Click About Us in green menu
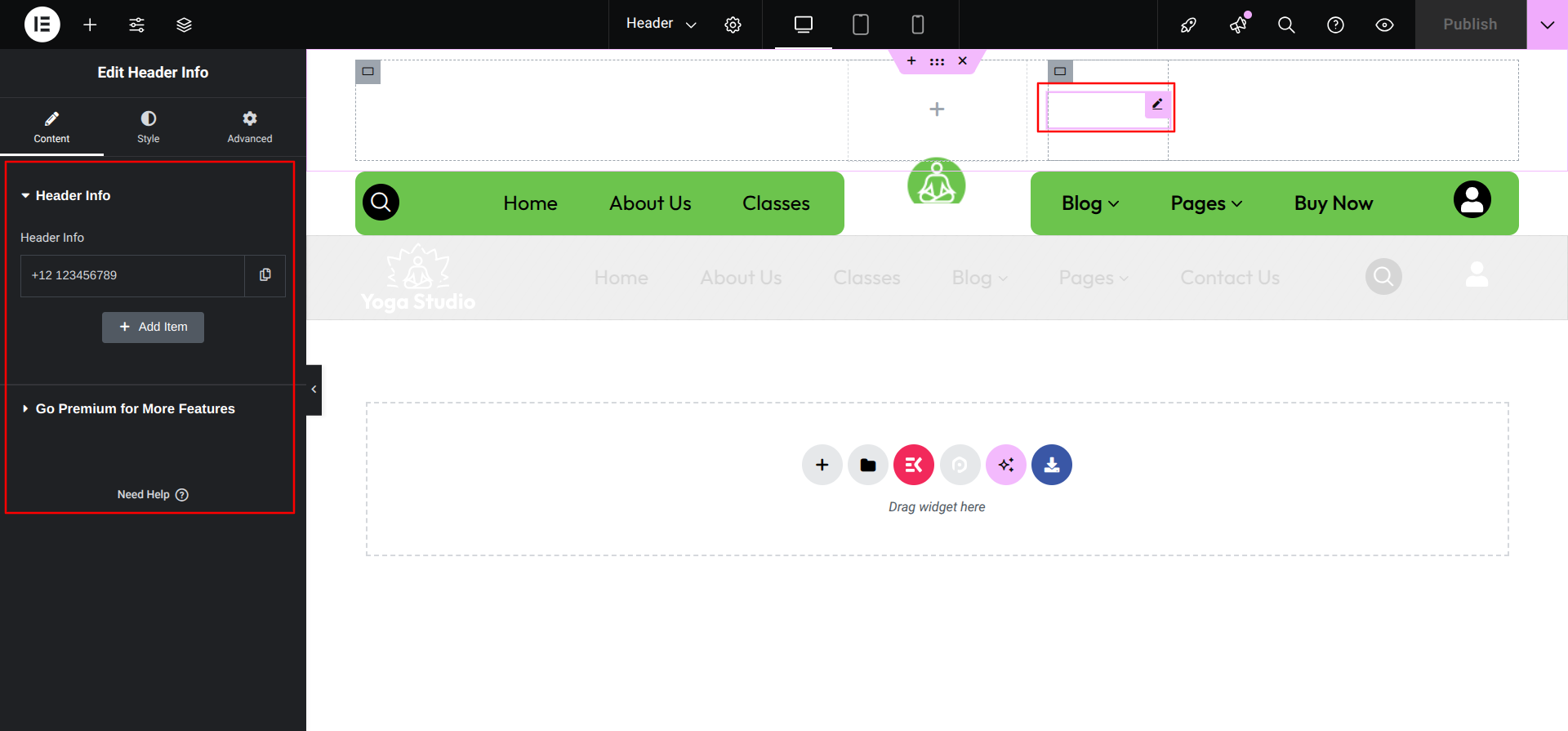 [x=650, y=203]
